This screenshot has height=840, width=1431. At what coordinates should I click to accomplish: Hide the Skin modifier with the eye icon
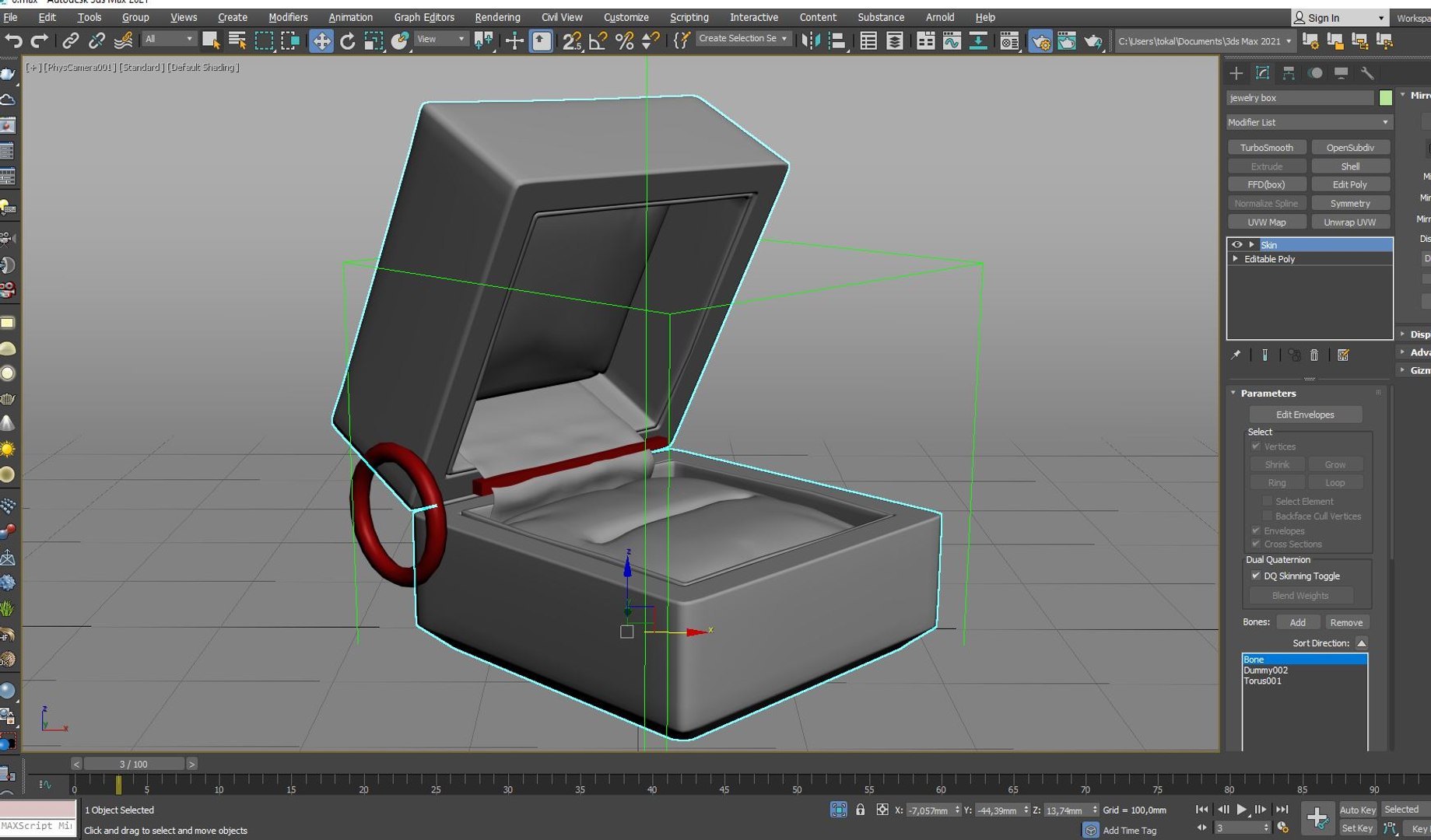(x=1236, y=244)
